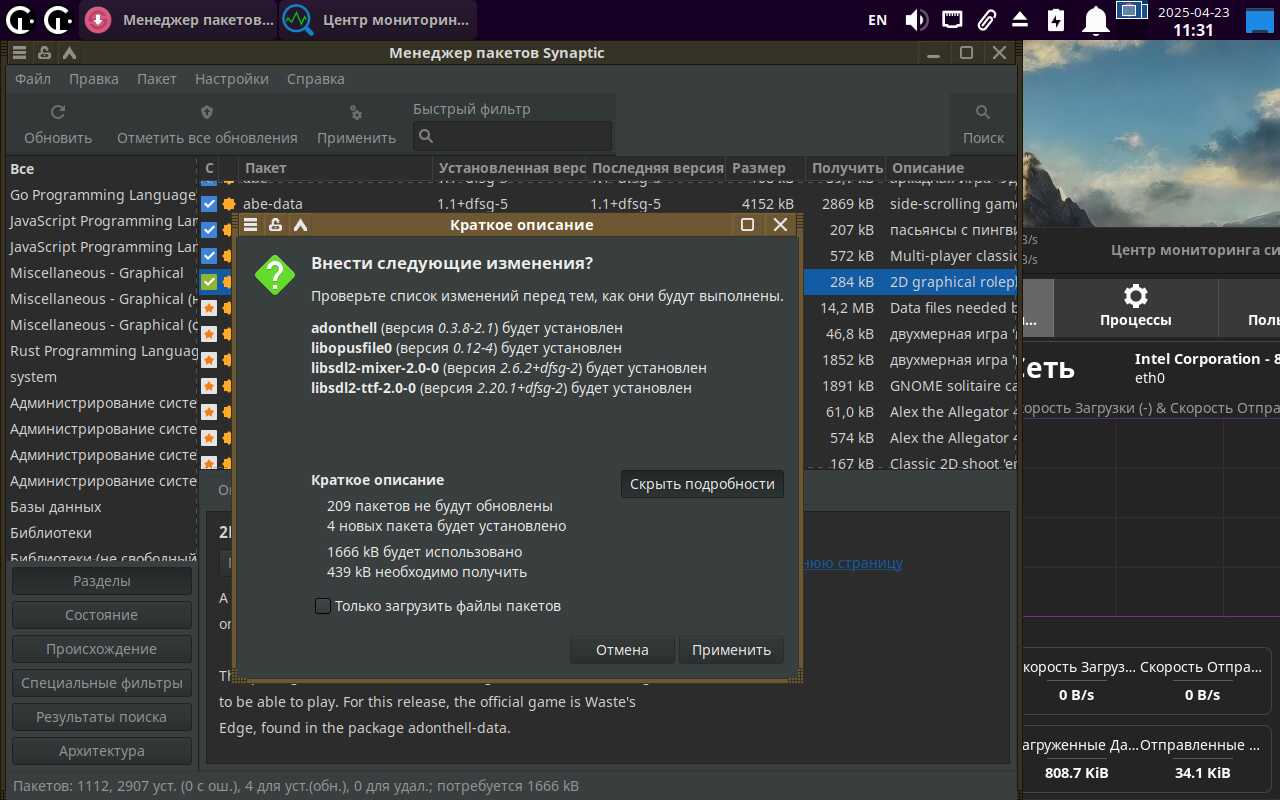Click the volume speaker icon in system tray

click(x=916, y=19)
